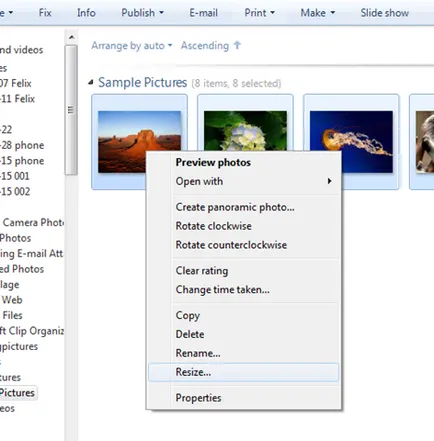Screen dimensions: 434x441
Task: Click the Info toolbar button
Action: pyautogui.click(x=86, y=13)
